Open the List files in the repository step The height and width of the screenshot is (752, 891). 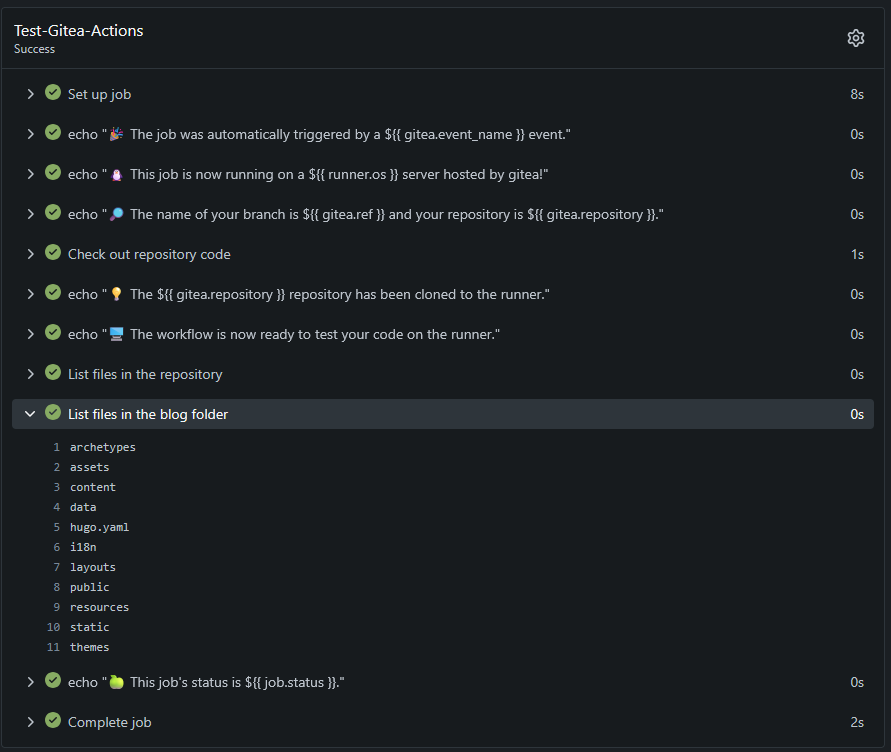(x=145, y=374)
